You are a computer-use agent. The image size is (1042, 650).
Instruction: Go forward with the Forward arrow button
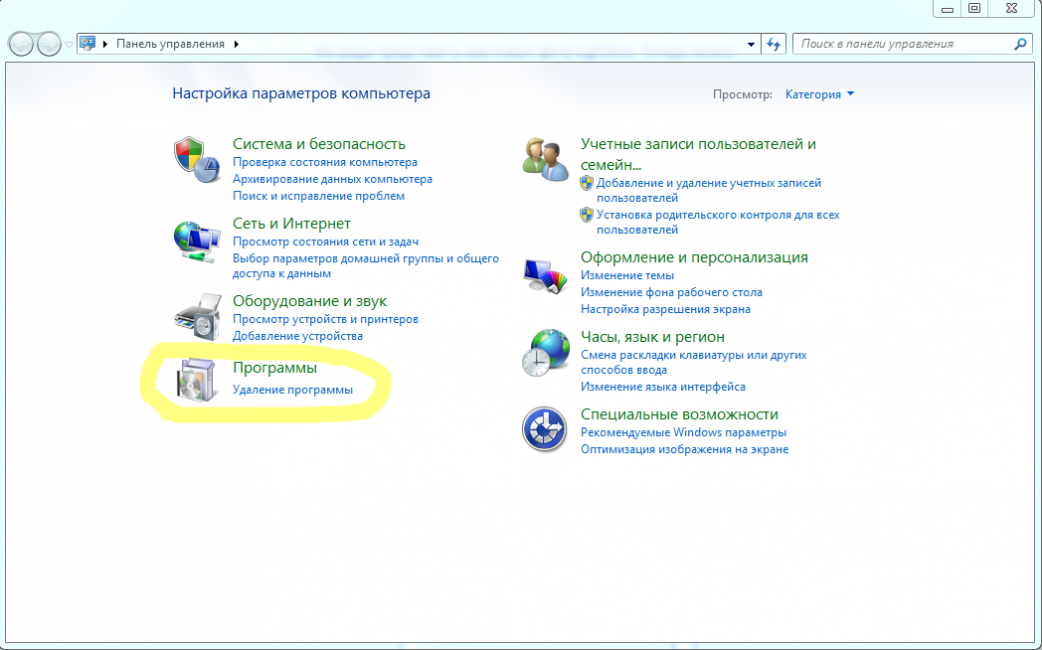[x=49, y=45]
